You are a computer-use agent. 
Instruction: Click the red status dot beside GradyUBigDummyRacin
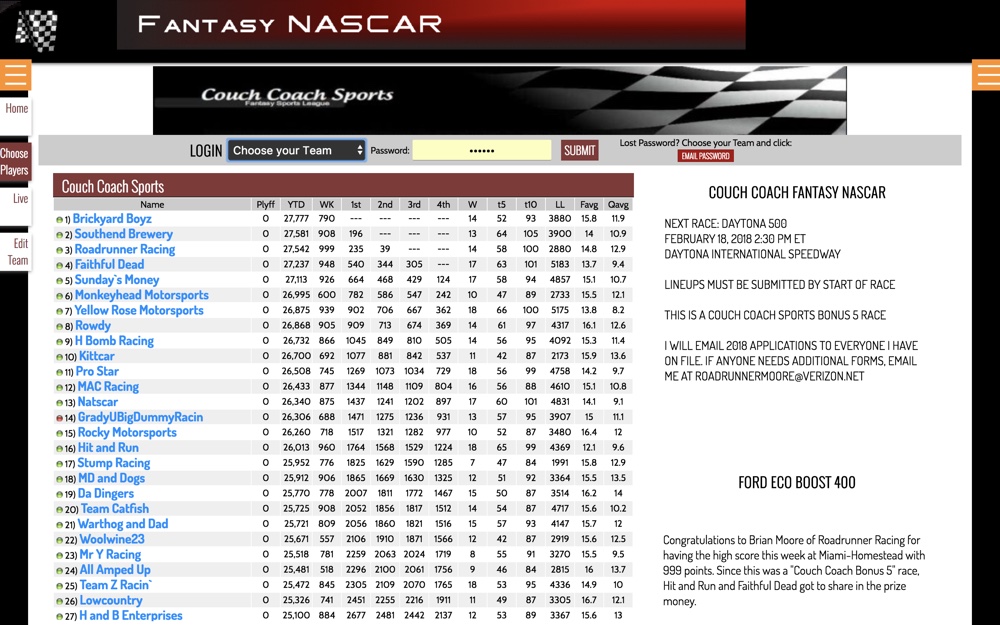[x=59, y=418]
